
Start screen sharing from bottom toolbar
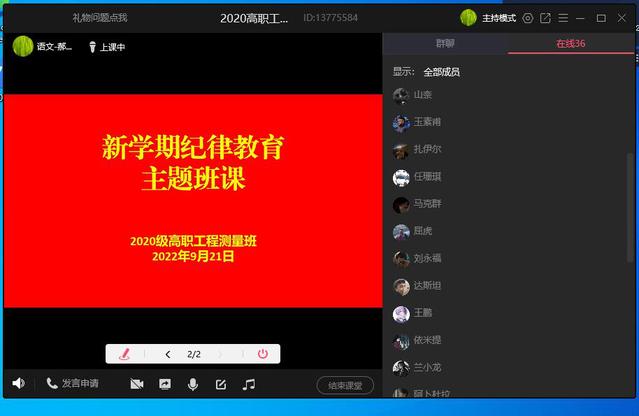165,384
